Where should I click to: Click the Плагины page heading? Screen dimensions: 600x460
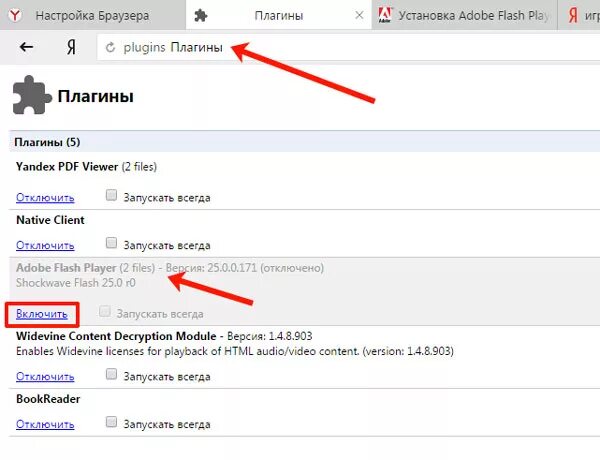pos(96,96)
